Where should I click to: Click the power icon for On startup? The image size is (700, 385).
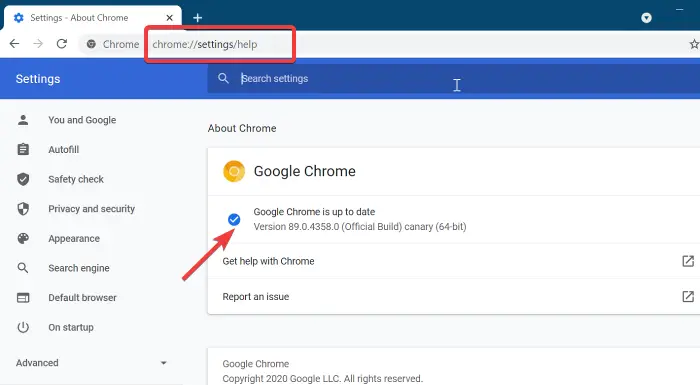click(x=23, y=327)
